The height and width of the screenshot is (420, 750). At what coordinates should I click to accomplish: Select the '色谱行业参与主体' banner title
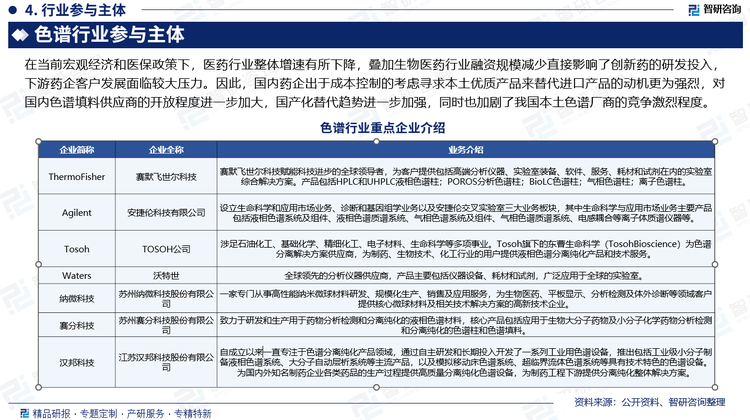tap(109, 35)
